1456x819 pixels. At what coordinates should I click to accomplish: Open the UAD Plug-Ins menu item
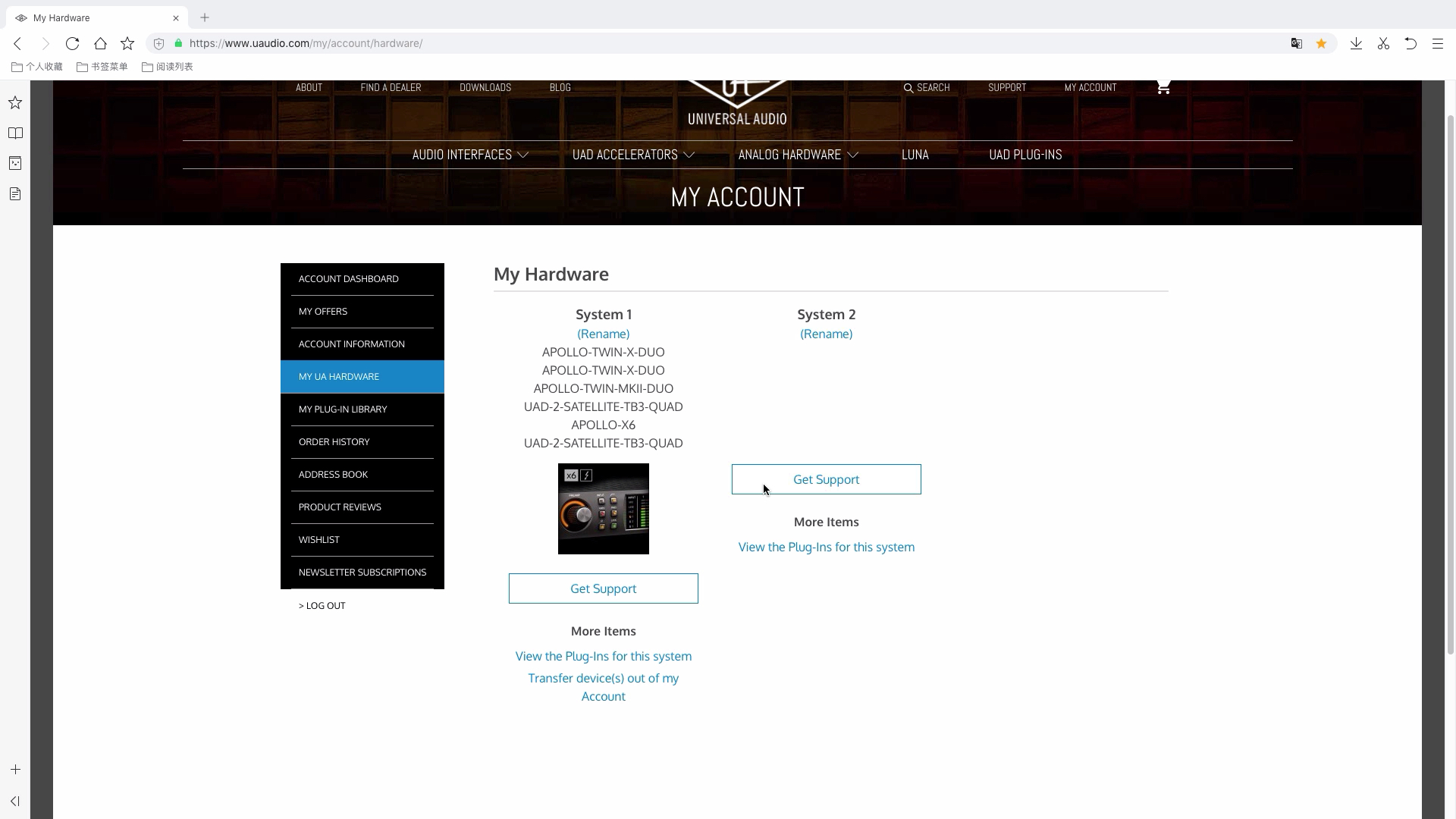(x=1025, y=154)
